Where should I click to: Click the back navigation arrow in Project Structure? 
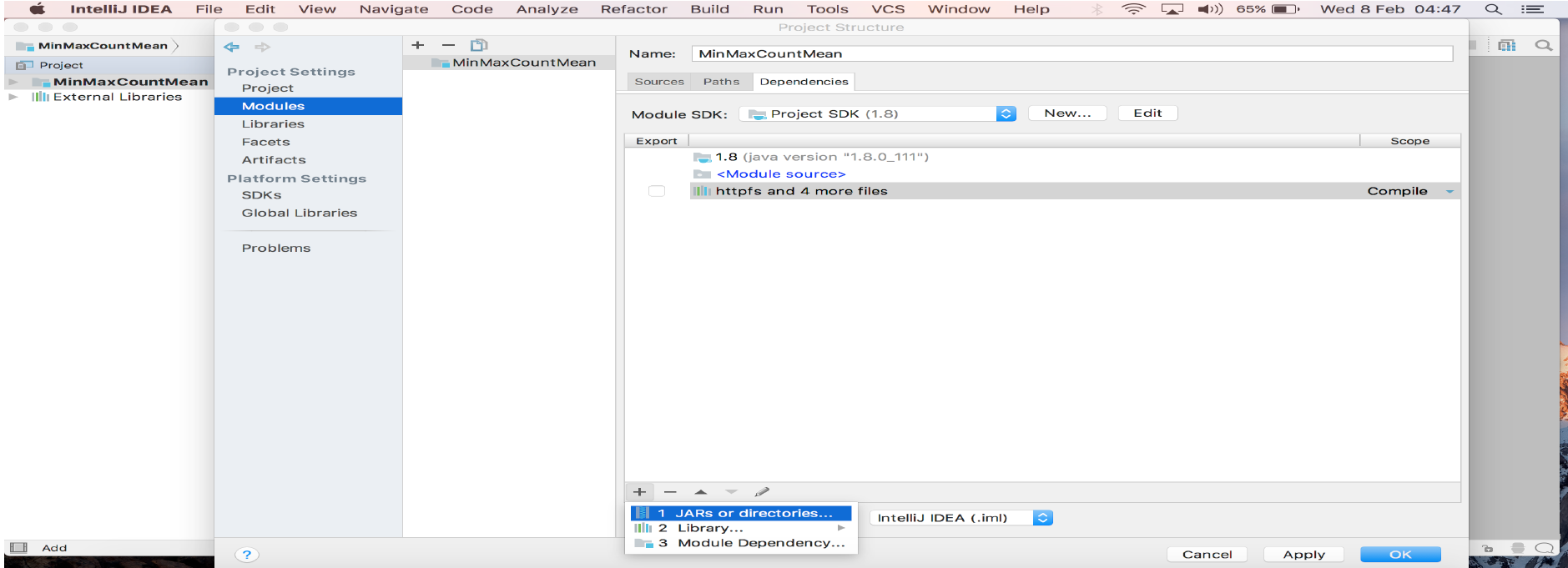[232, 47]
